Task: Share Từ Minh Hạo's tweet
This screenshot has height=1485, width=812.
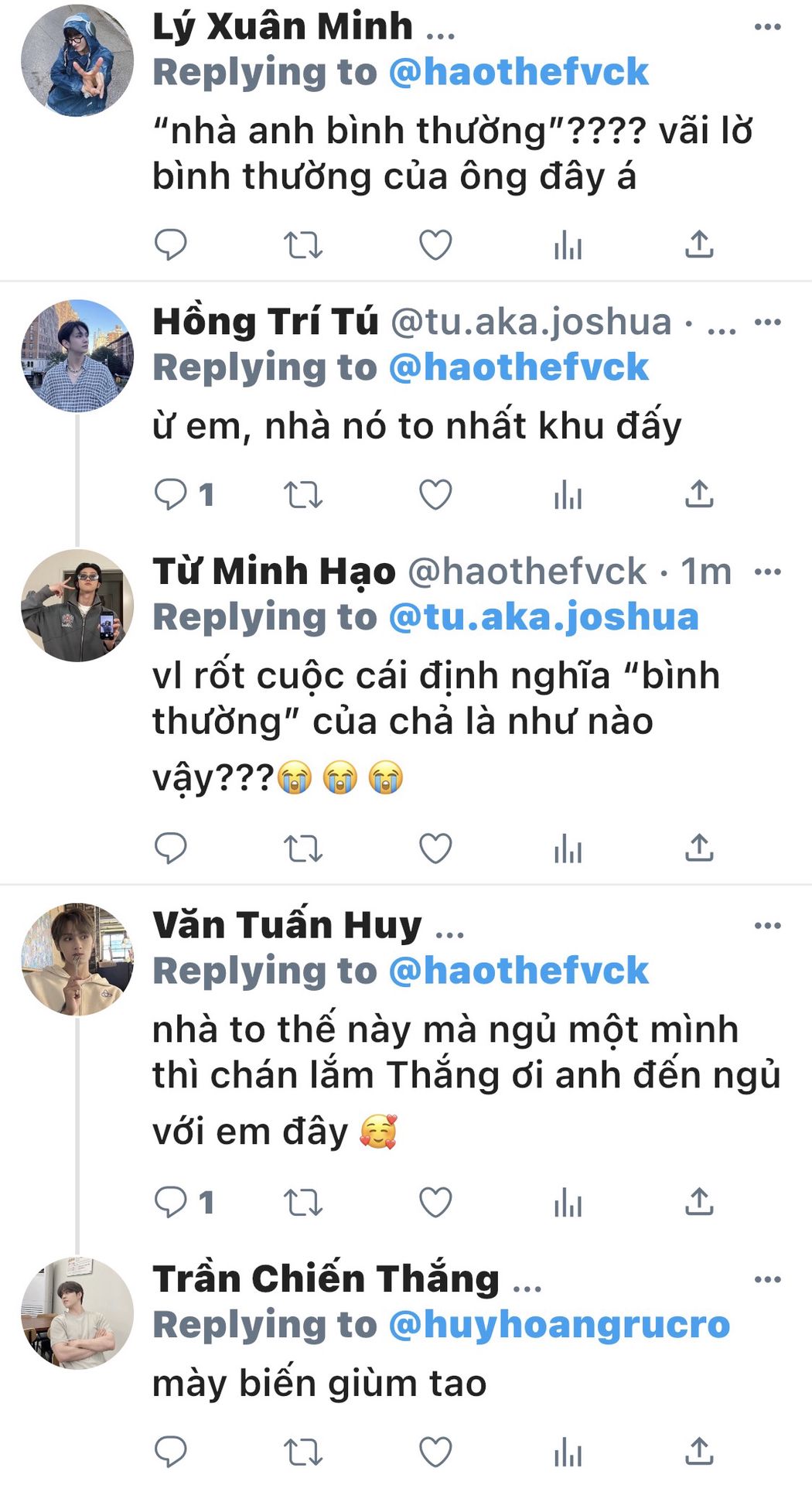Action: pos(699,848)
